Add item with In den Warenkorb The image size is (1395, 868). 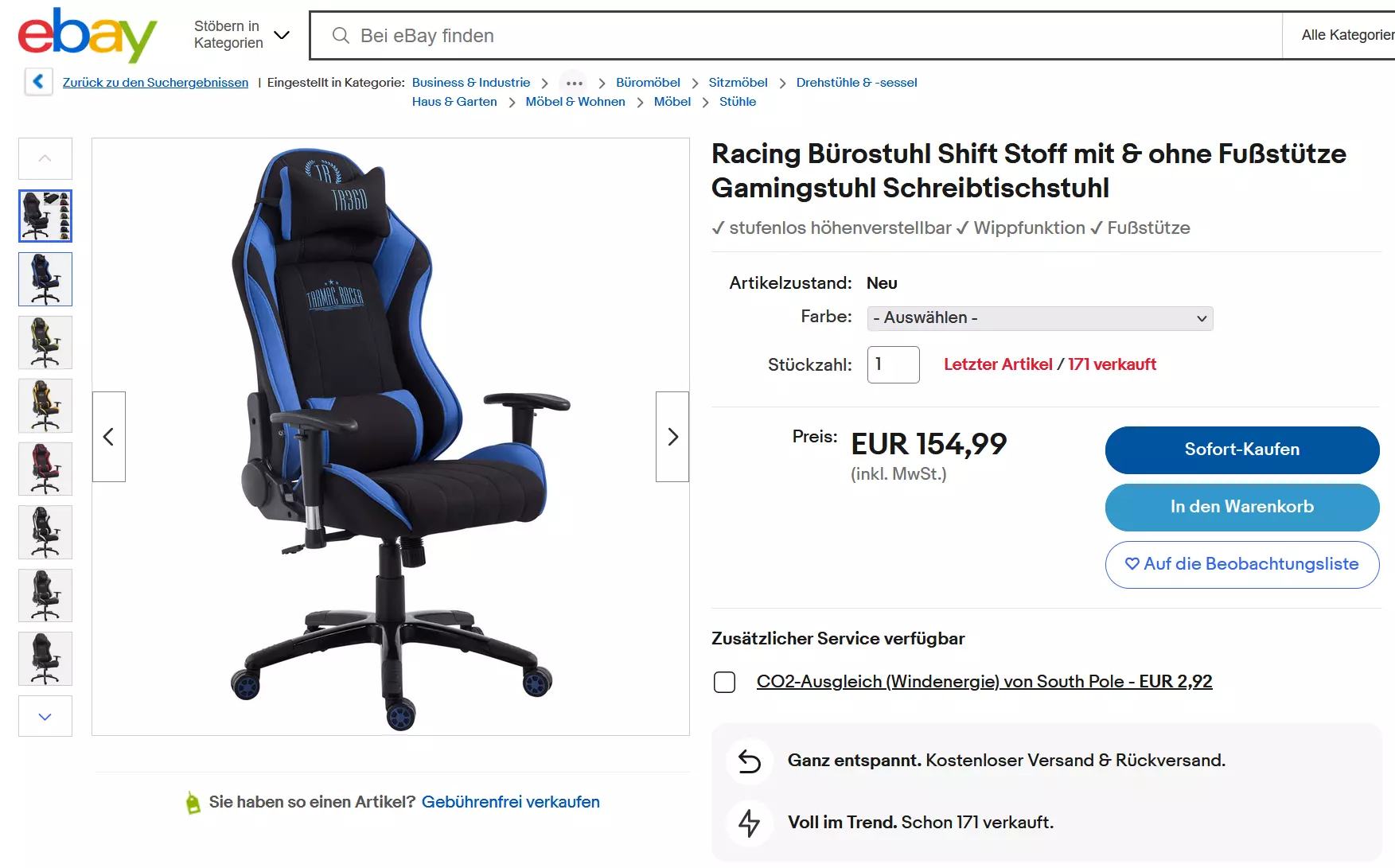coord(1241,507)
